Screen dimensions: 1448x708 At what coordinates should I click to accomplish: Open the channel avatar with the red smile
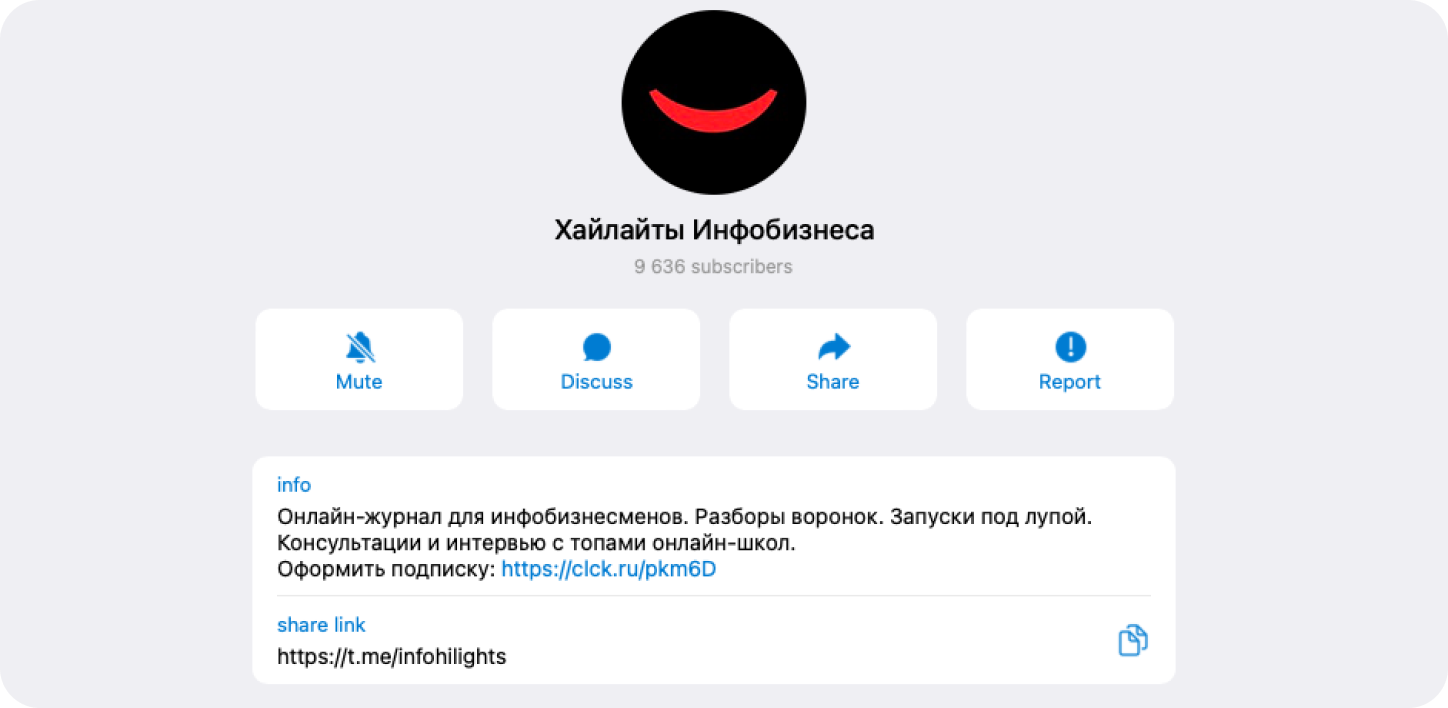(714, 101)
